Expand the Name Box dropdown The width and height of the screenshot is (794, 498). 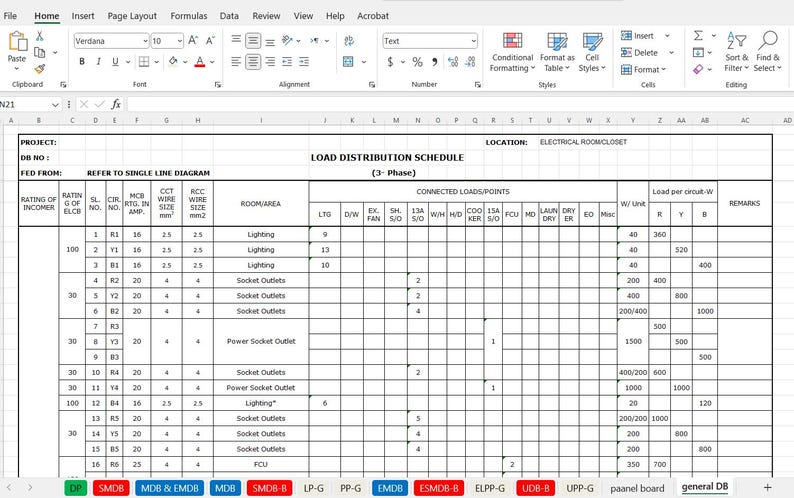55,104
